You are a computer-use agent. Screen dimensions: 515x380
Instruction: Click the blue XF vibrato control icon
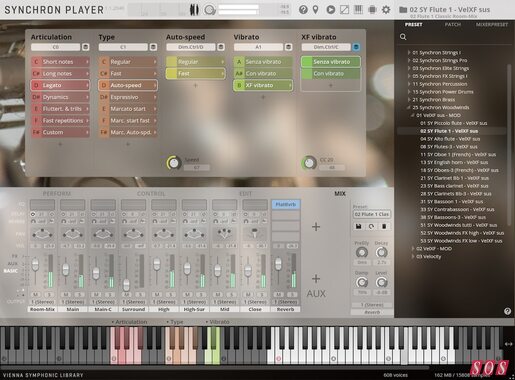pos(356,47)
